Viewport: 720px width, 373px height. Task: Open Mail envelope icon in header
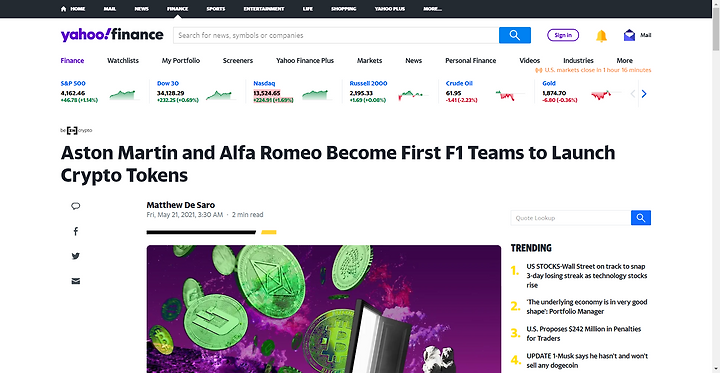(x=629, y=35)
